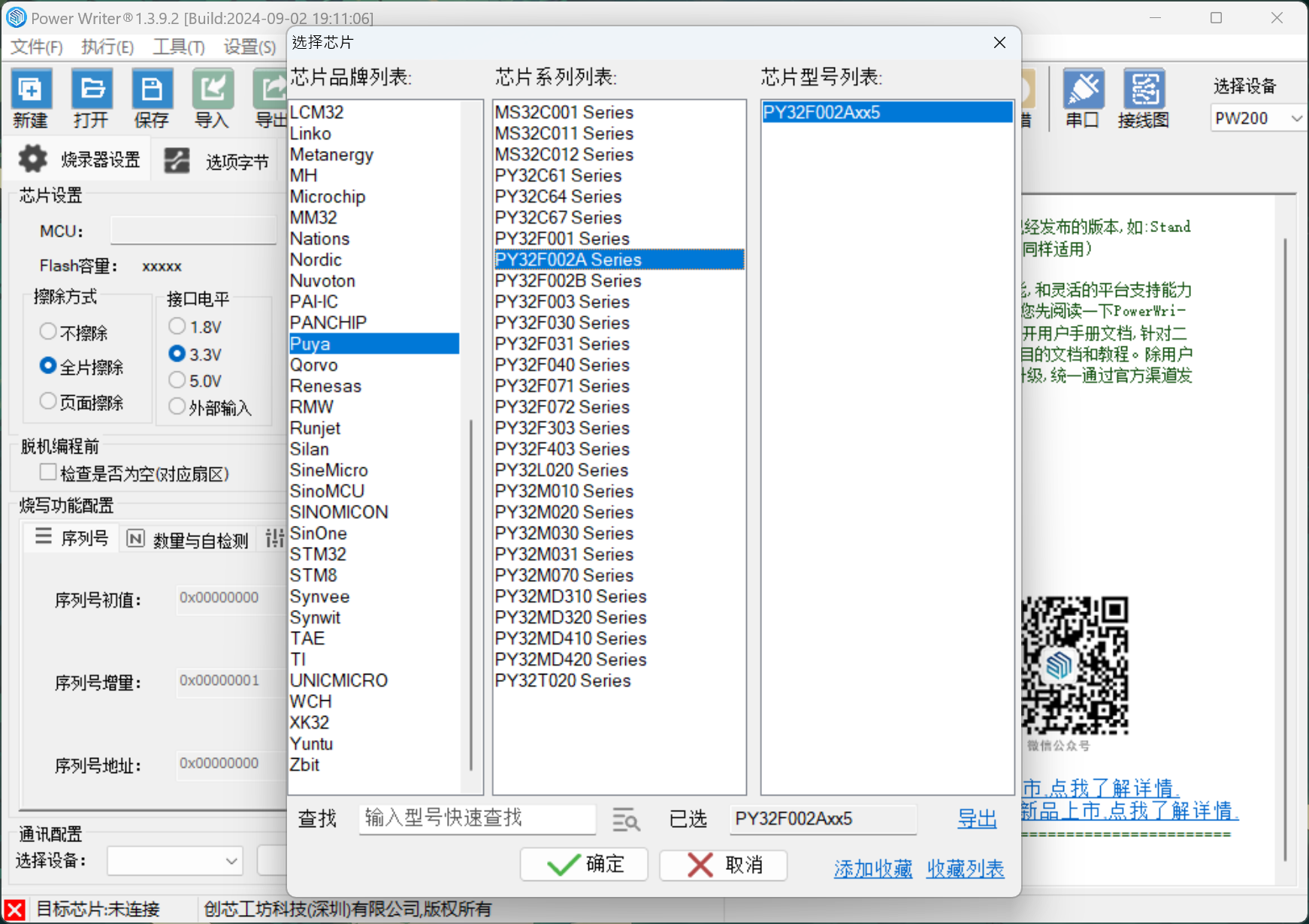The height and width of the screenshot is (924, 1309).
Task: Click the MCU input field
Action: click(x=194, y=230)
